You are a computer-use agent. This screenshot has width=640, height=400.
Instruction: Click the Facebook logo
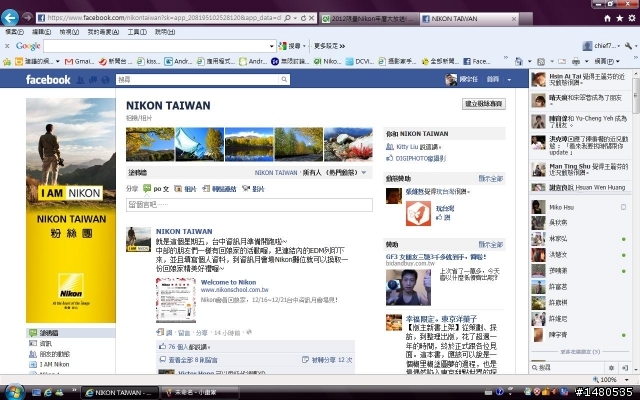(48, 80)
